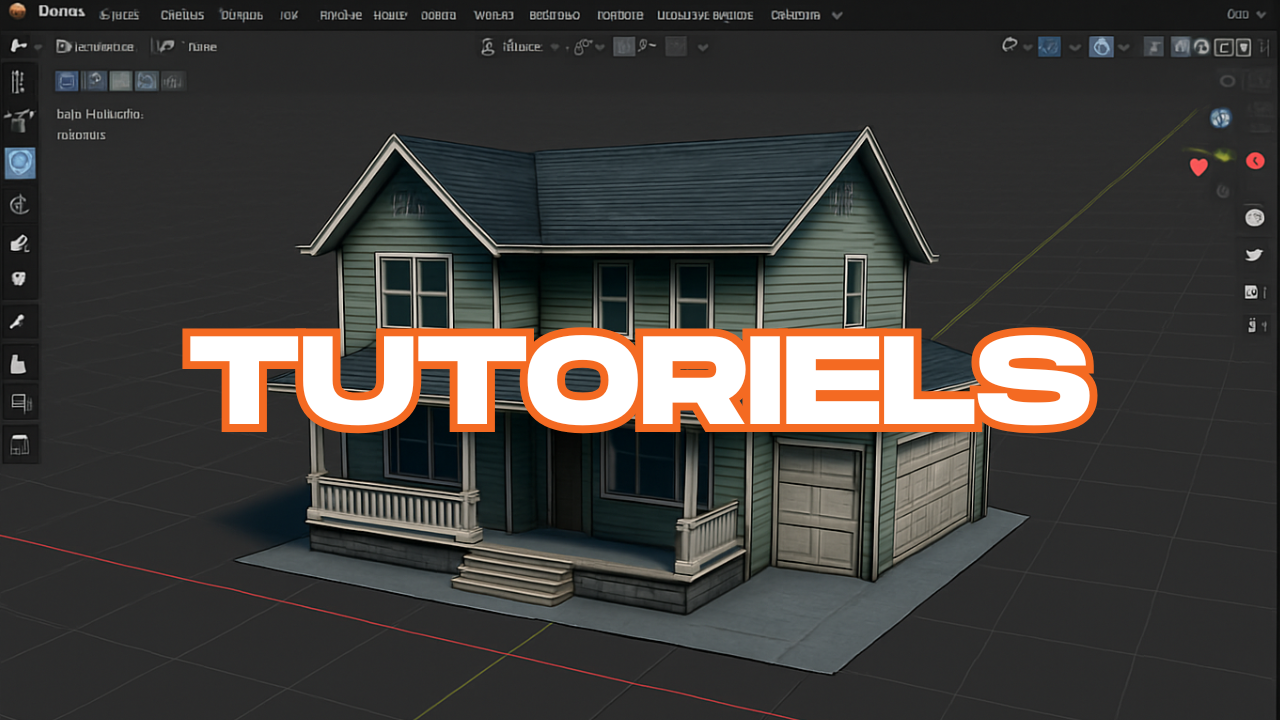Click the blue globe icon on right side
The height and width of the screenshot is (720, 1280).
(x=1220, y=118)
